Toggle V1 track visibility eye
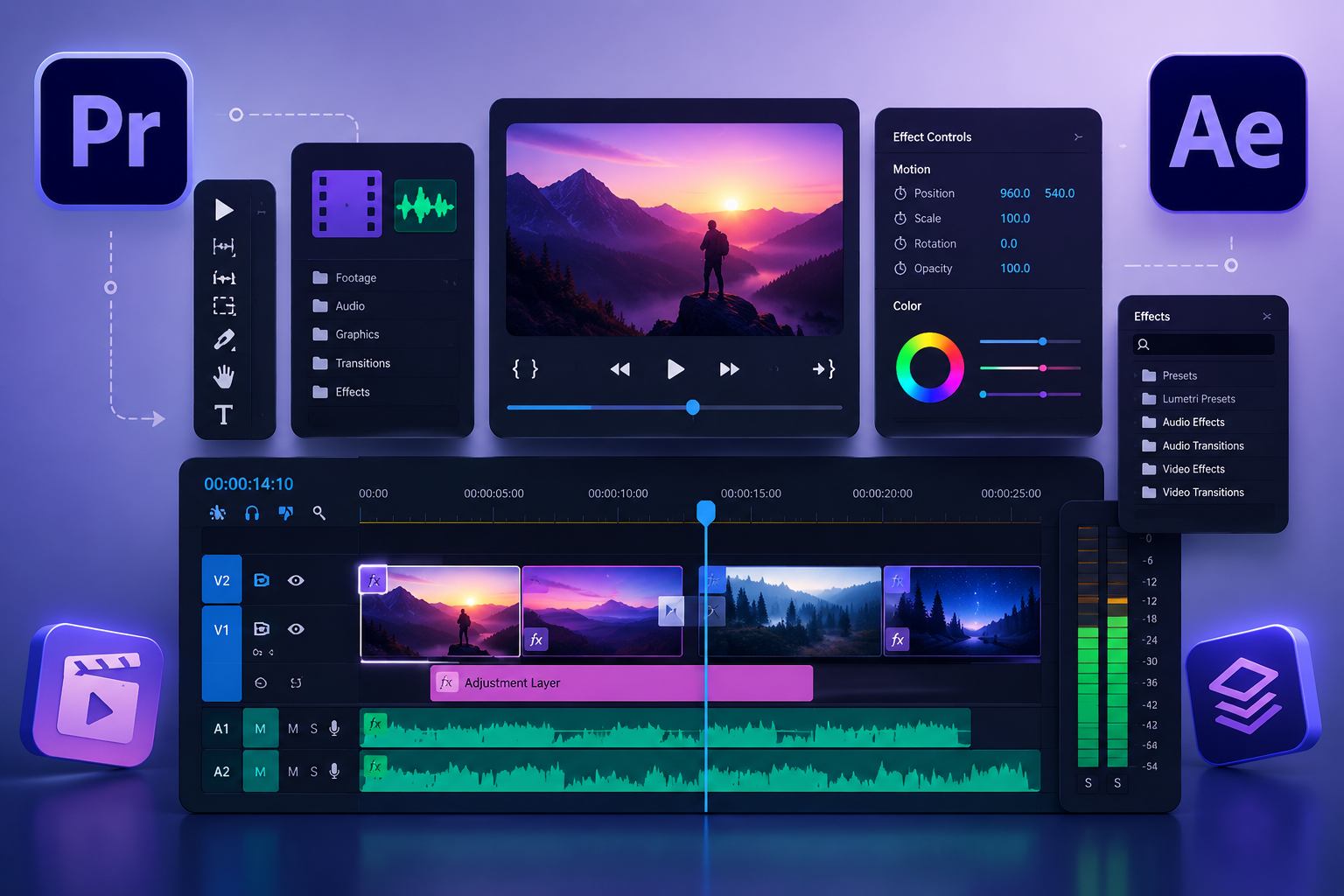 point(296,629)
